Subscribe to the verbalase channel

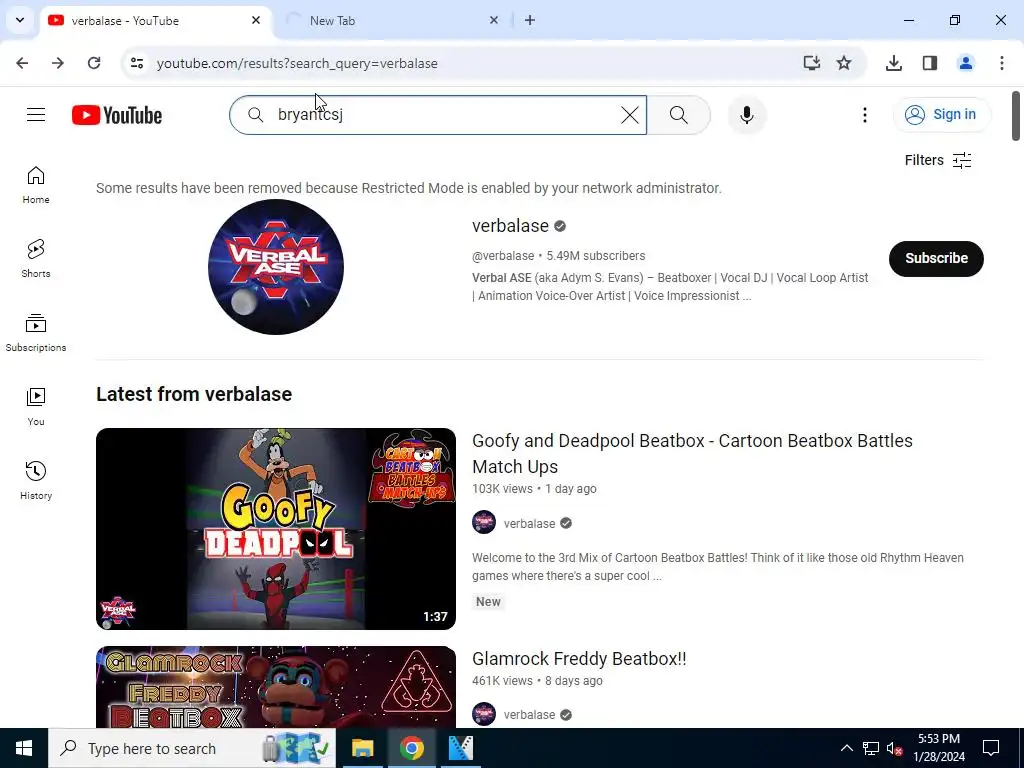tap(936, 258)
